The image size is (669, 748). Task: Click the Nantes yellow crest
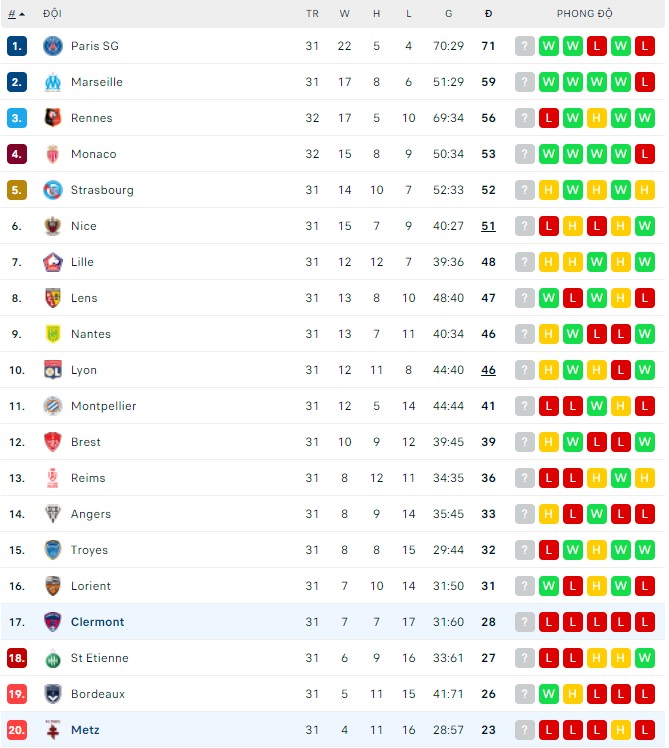53,334
